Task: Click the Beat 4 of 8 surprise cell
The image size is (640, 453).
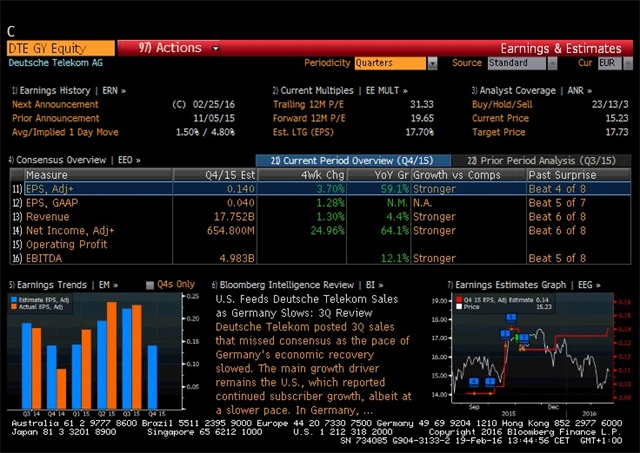Action: [x=557, y=189]
